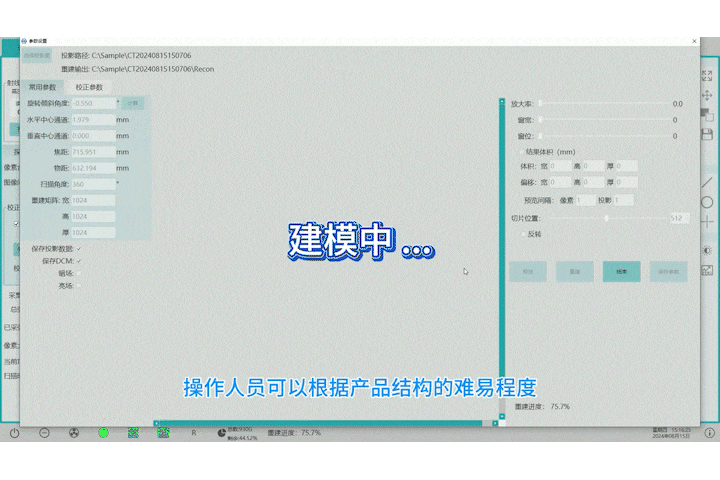Click the overlapping squares icon in right toolbar
Image resolution: width=720 pixels, height=480 pixels.
pos(707,114)
